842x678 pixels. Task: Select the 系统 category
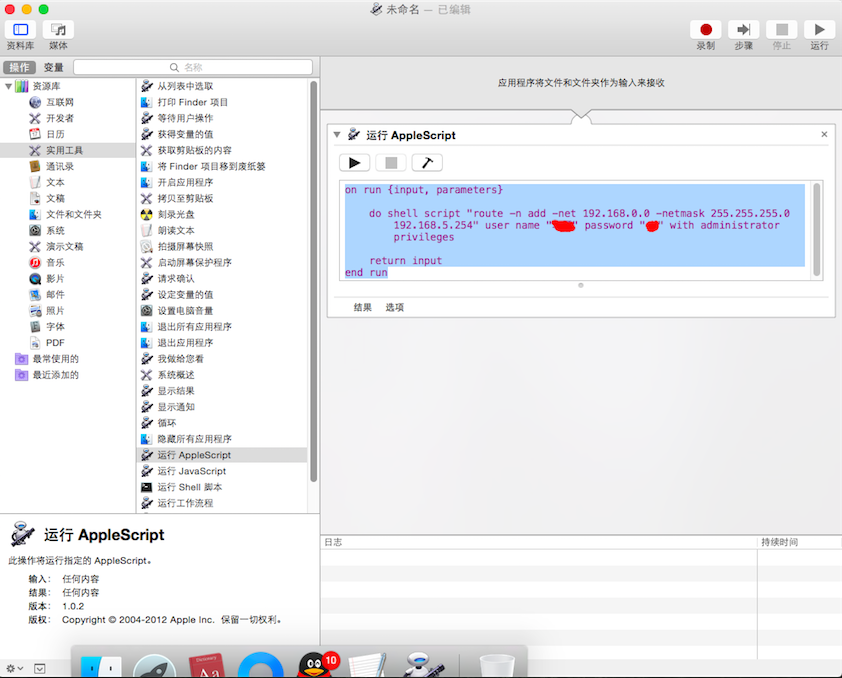click(x=67, y=230)
